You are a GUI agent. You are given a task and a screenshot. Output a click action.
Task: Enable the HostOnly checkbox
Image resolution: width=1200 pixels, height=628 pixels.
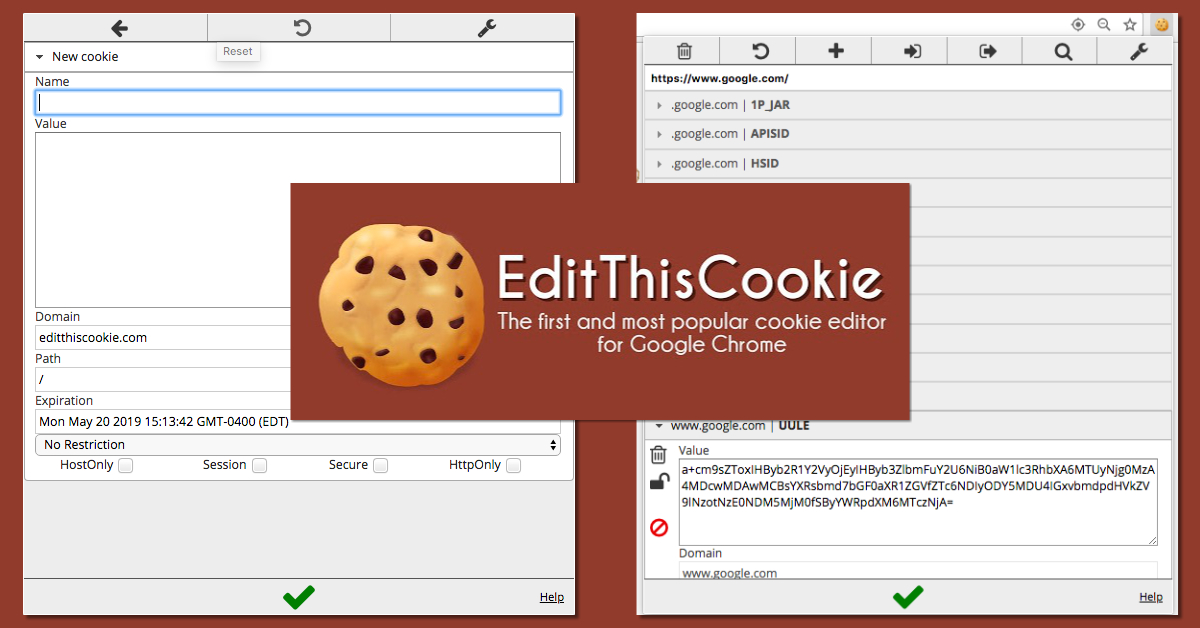click(x=125, y=465)
